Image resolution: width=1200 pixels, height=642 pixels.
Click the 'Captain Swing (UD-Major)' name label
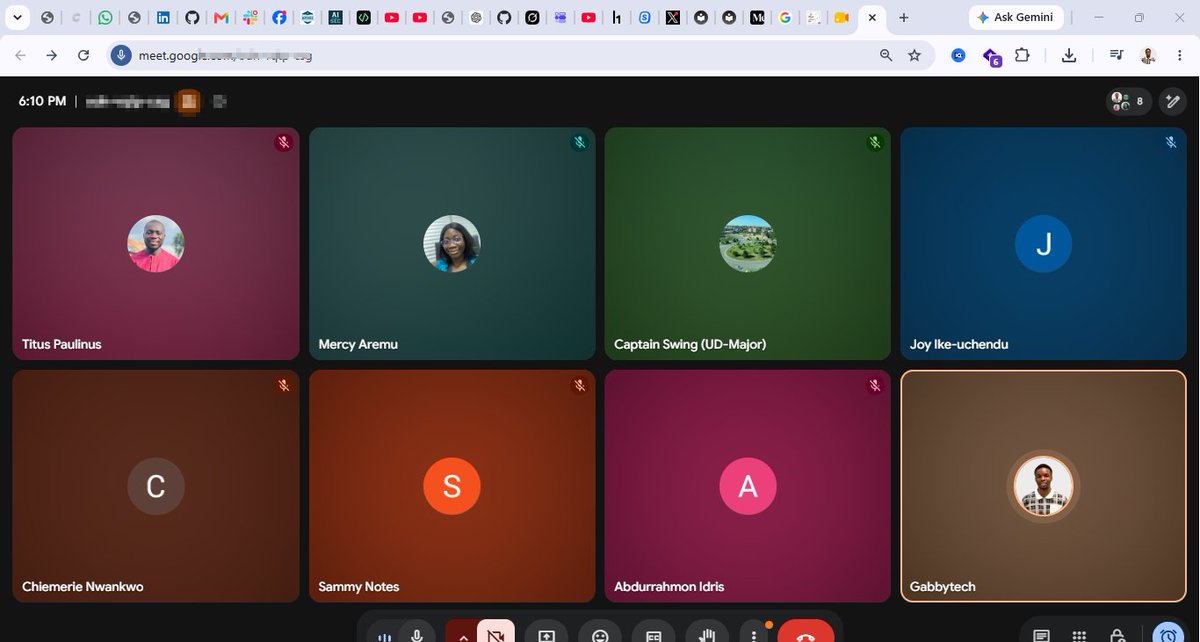[x=690, y=344]
